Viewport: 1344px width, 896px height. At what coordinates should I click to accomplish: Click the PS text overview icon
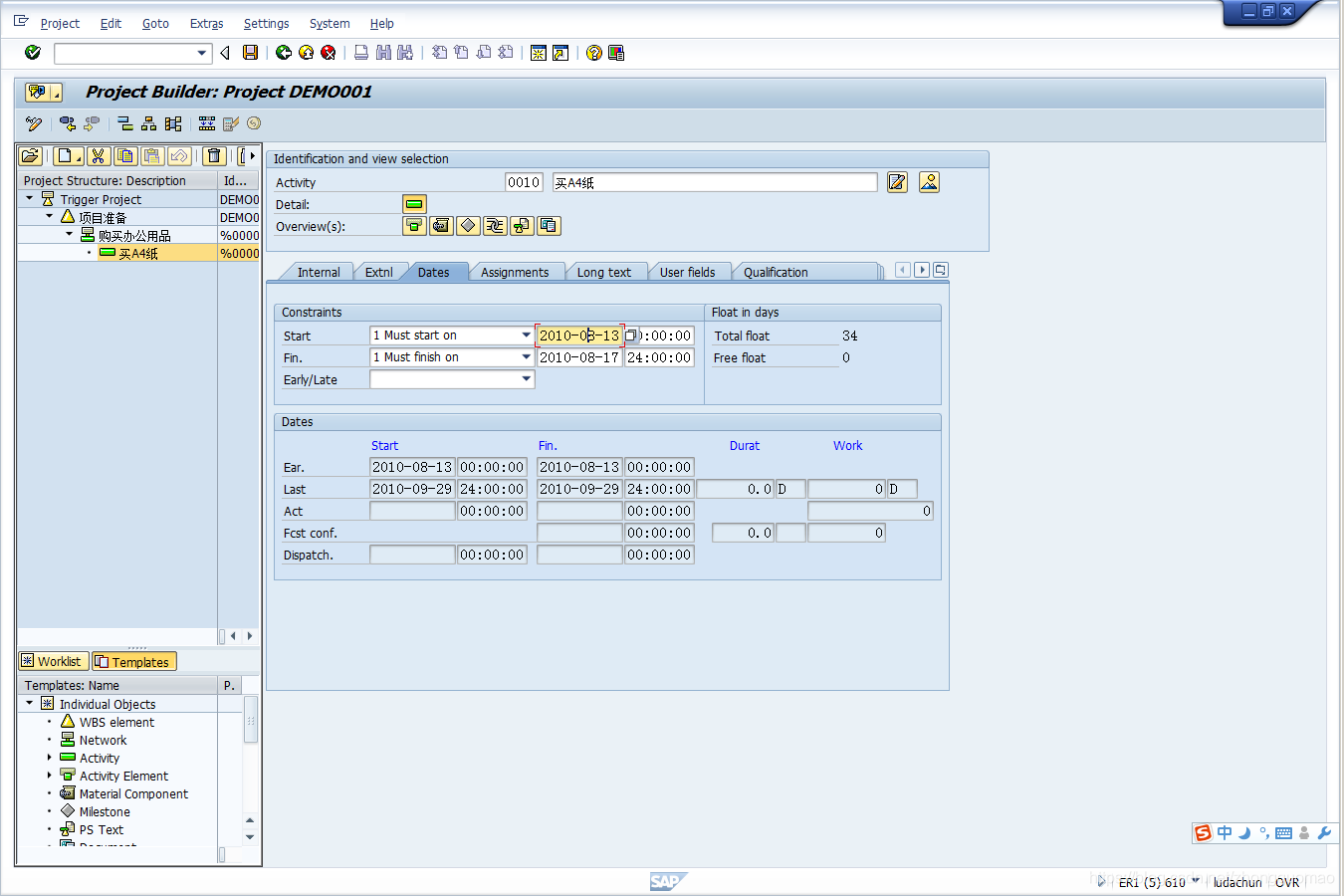[522, 226]
